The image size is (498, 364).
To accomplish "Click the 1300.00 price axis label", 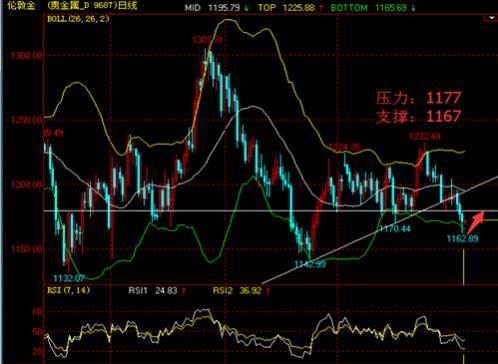I will [x=27, y=55].
